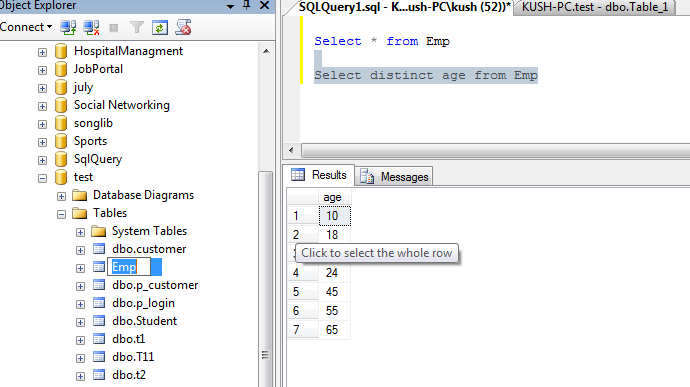Viewport: 690px width, 387px height.
Task: Select the JobPortal database
Action: (98, 69)
